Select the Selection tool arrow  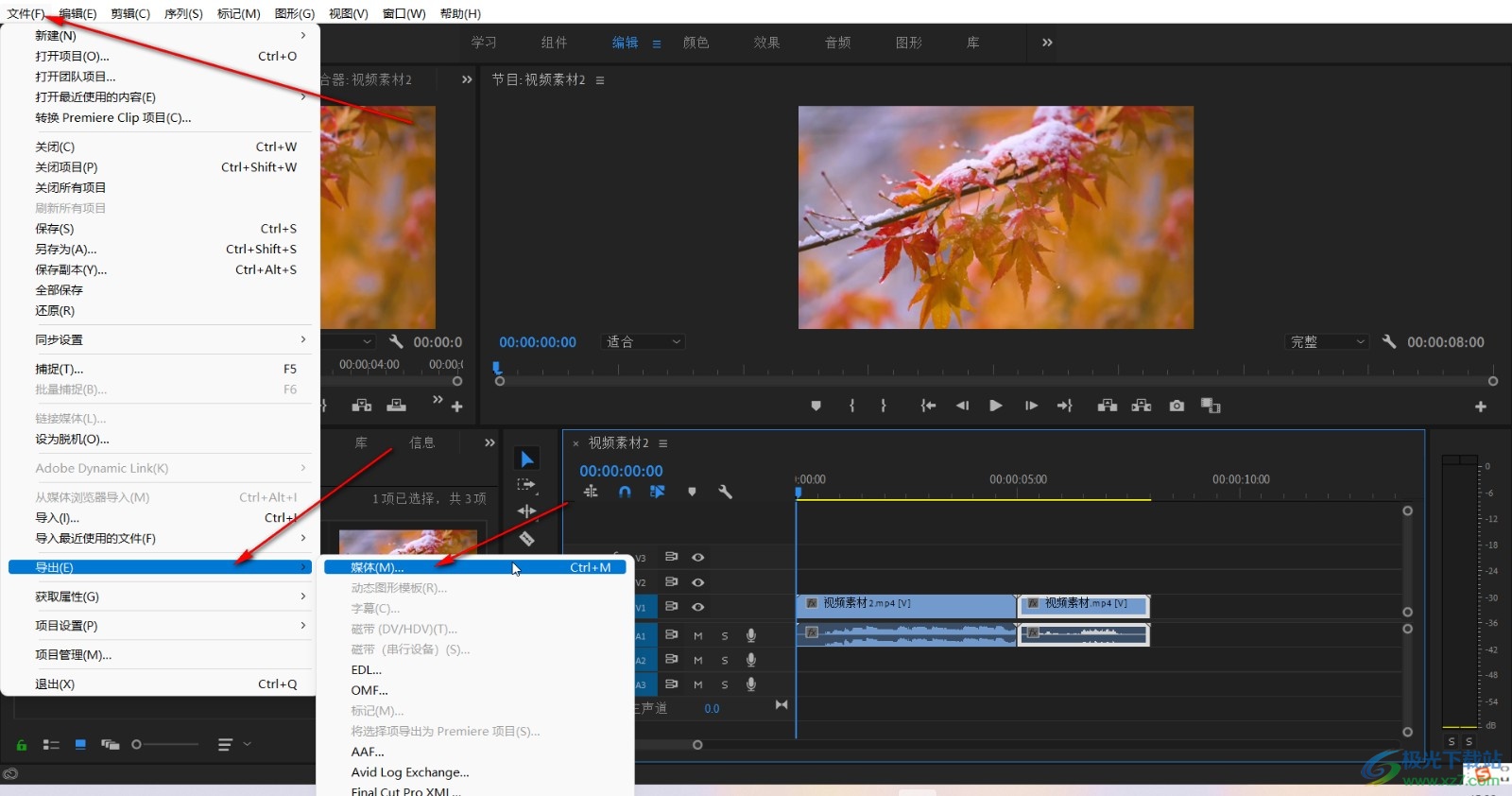tap(527, 459)
